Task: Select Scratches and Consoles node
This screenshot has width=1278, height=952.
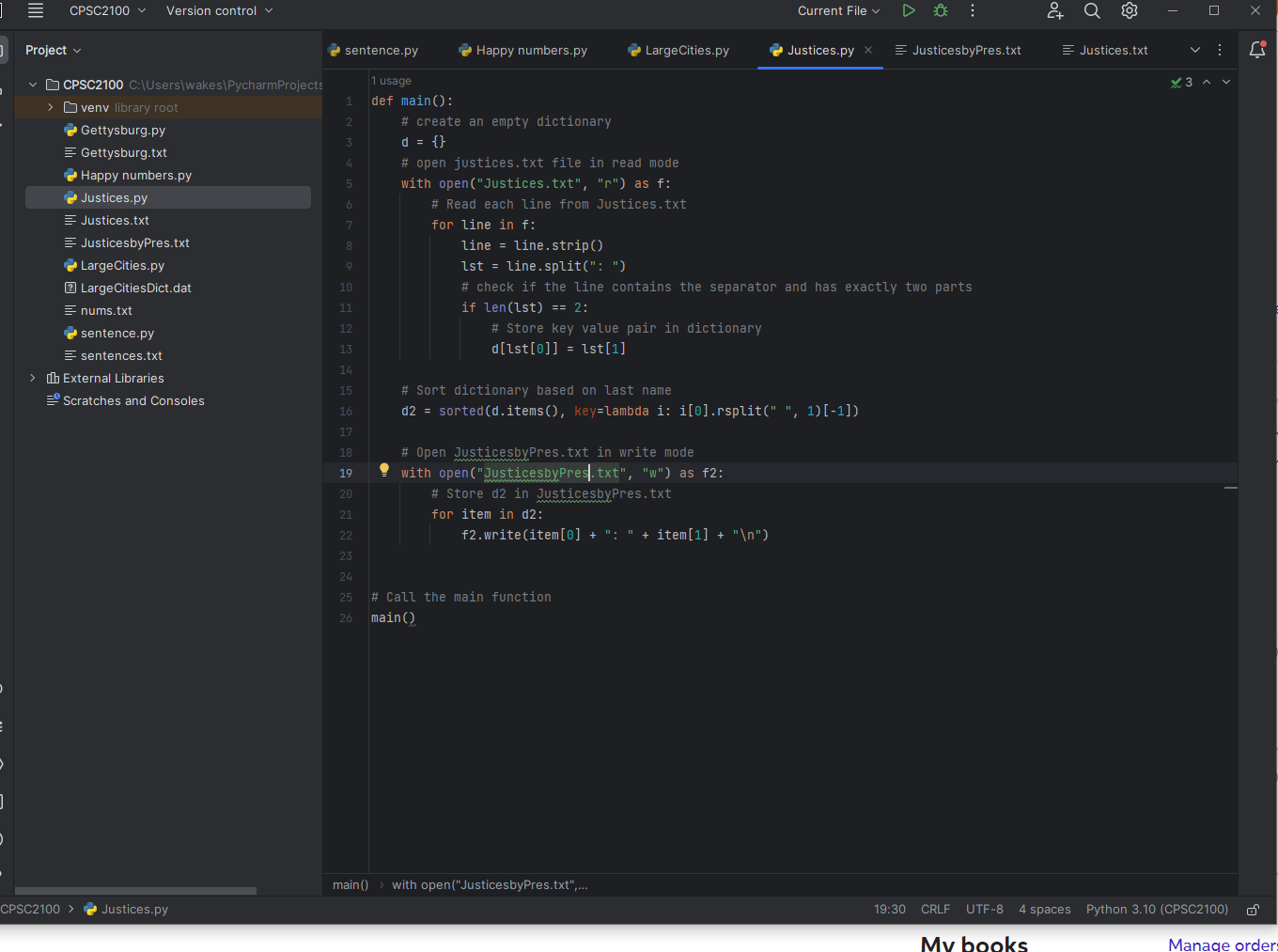Action: pyautogui.click(x=125, y=400)
